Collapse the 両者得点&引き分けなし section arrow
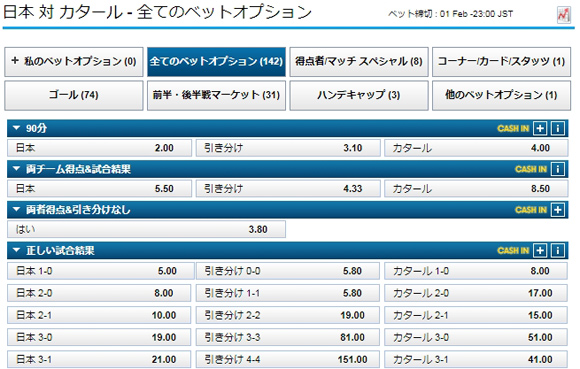This screenshot has height=369, width=580. (16, 209)
